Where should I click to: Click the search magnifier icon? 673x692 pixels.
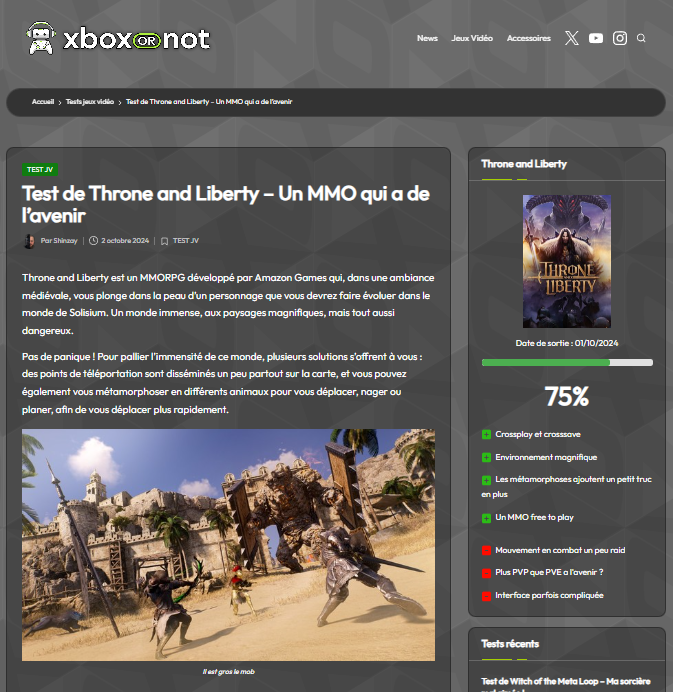pyautogui.click(x=641, y=38)
